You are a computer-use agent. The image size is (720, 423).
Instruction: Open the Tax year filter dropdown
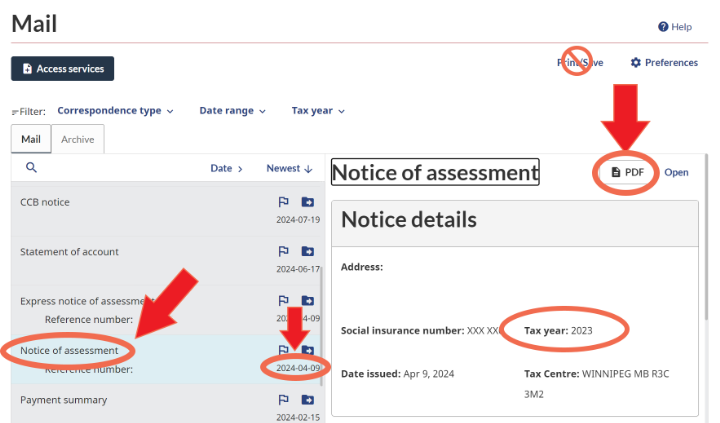(x=317, y=111)
